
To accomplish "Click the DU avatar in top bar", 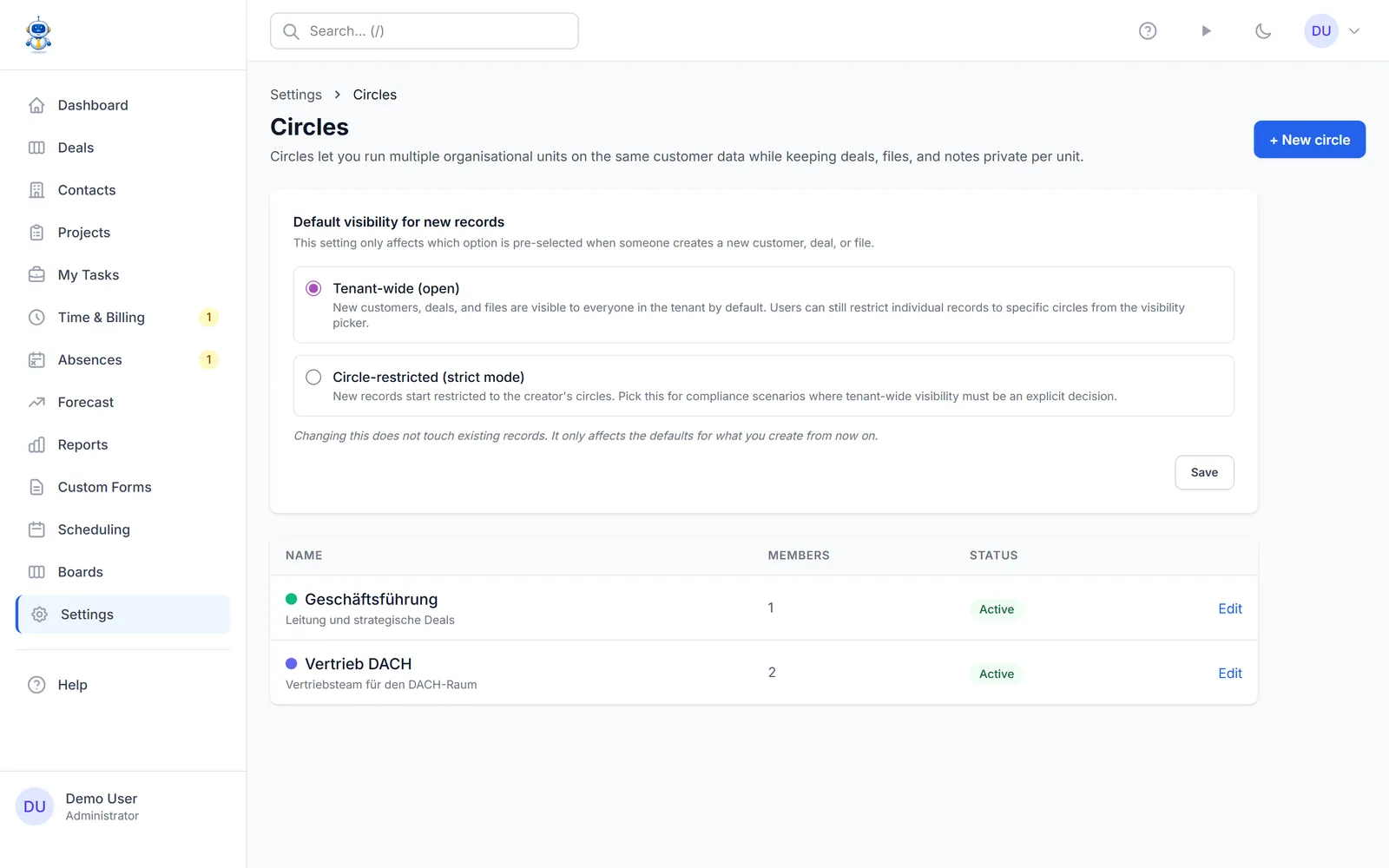I will 1321,31.
